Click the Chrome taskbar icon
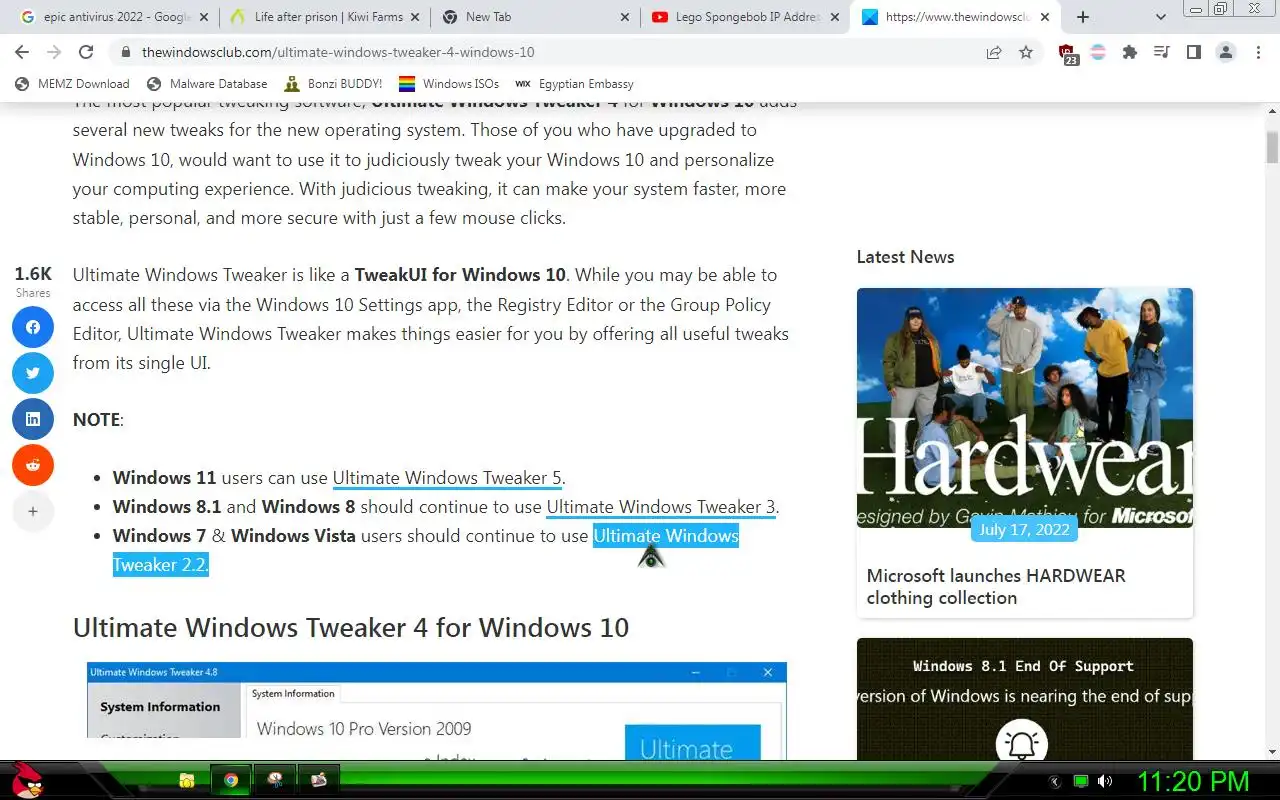Image resolution: width=1280 pixels, height=800 pixels. [231, 780]
